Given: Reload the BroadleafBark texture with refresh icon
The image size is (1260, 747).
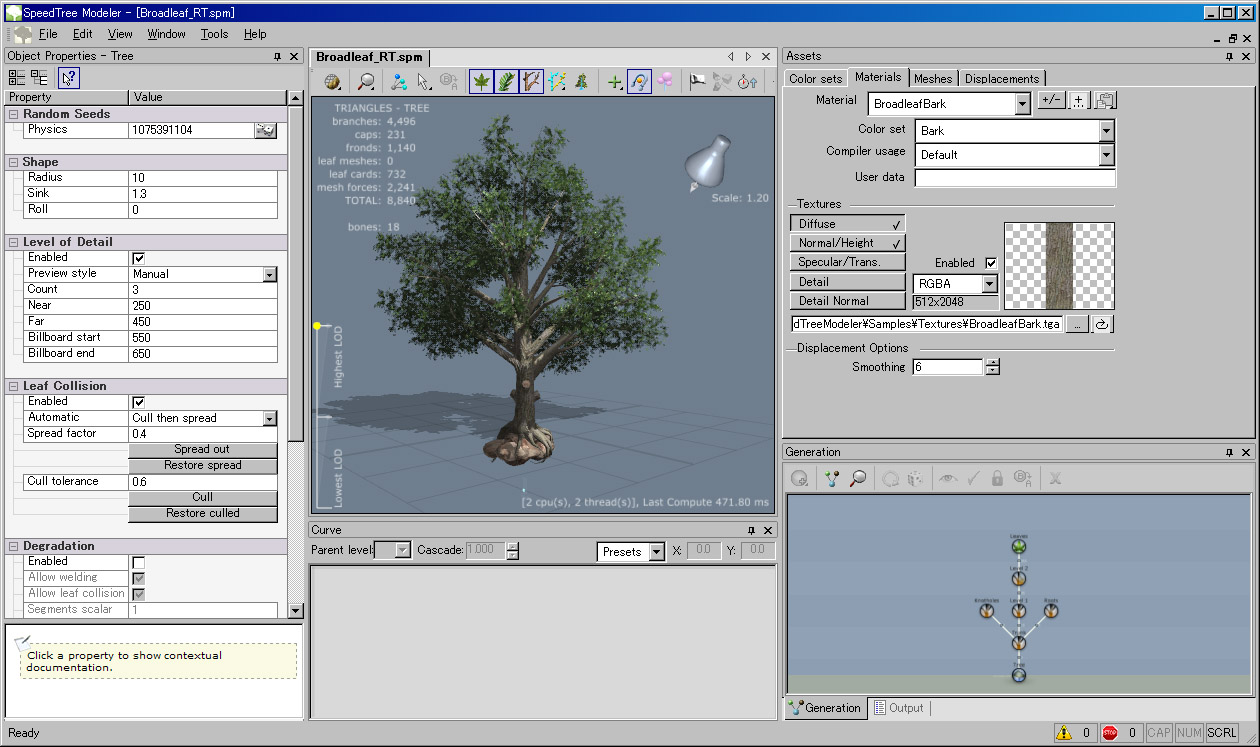Looking at the screenshot, I should [1102, 324].
